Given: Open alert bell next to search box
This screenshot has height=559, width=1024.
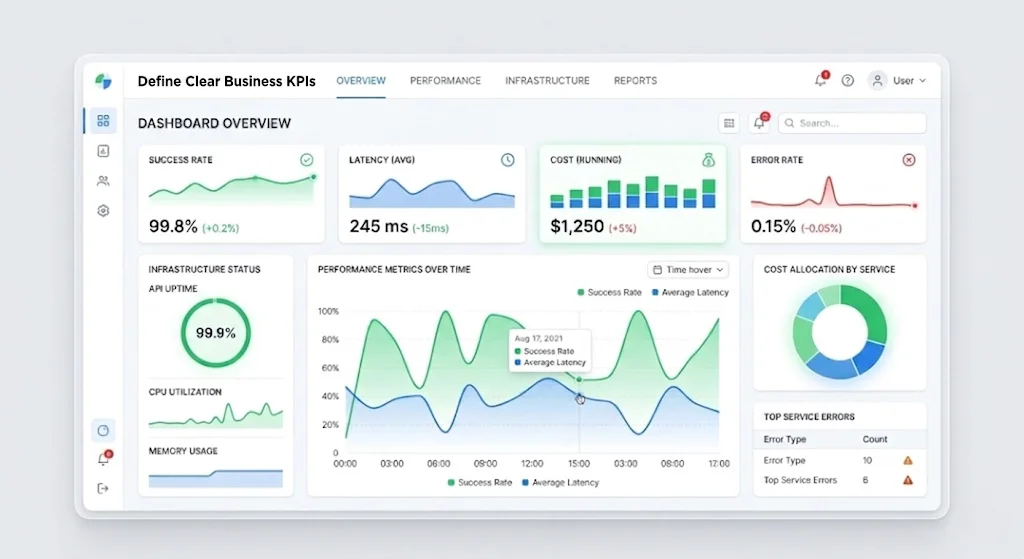Looking at the screenshot, I should pyautogui.click(x=760, y=122).
